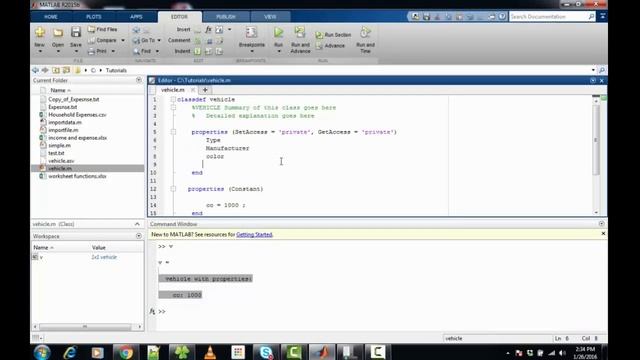Click the editor vertical scrollbar
640x360 pixels.
point(596,140)
